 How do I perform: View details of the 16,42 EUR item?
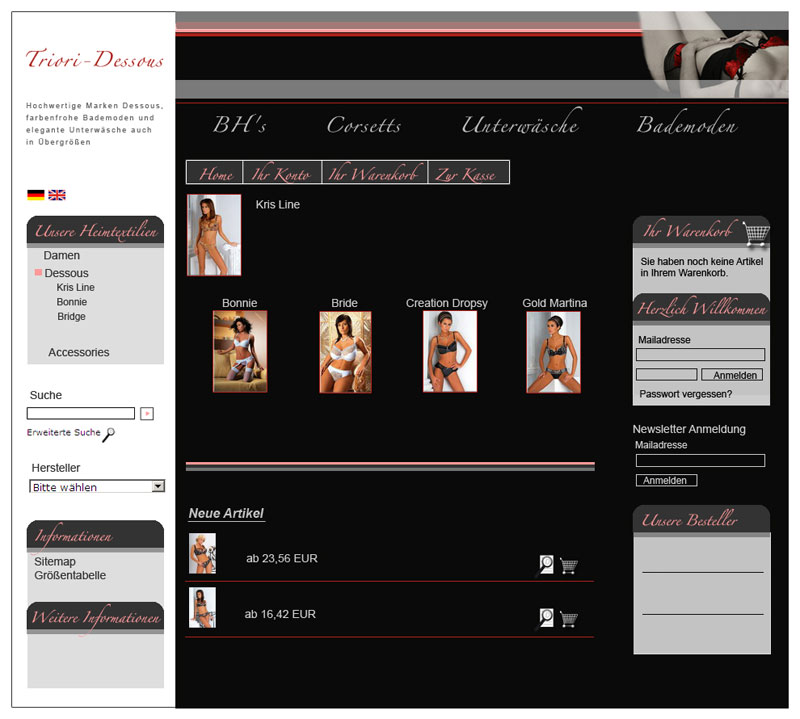click(546, 618)
